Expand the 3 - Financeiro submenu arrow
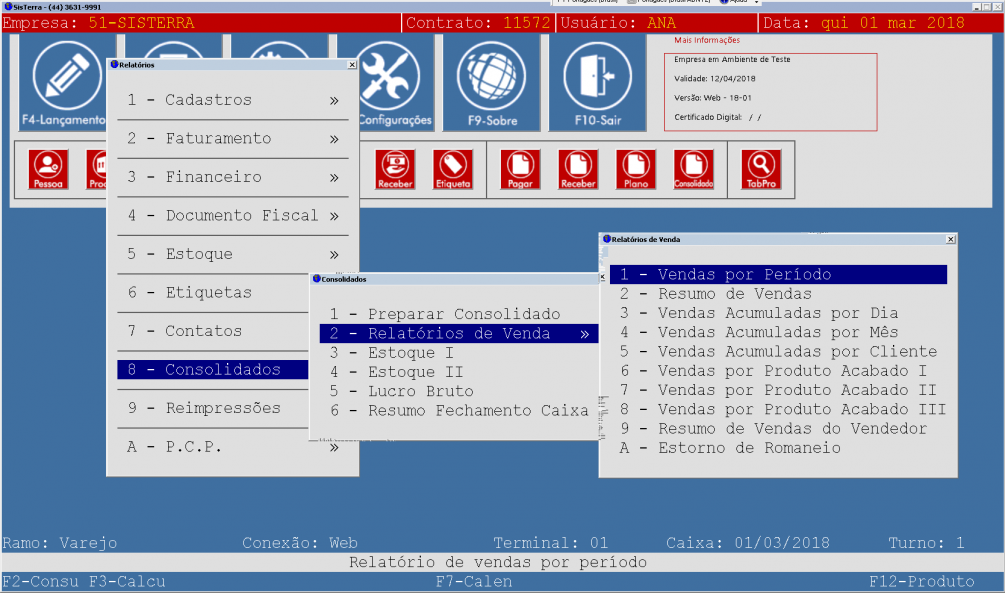 coord(334,178)
